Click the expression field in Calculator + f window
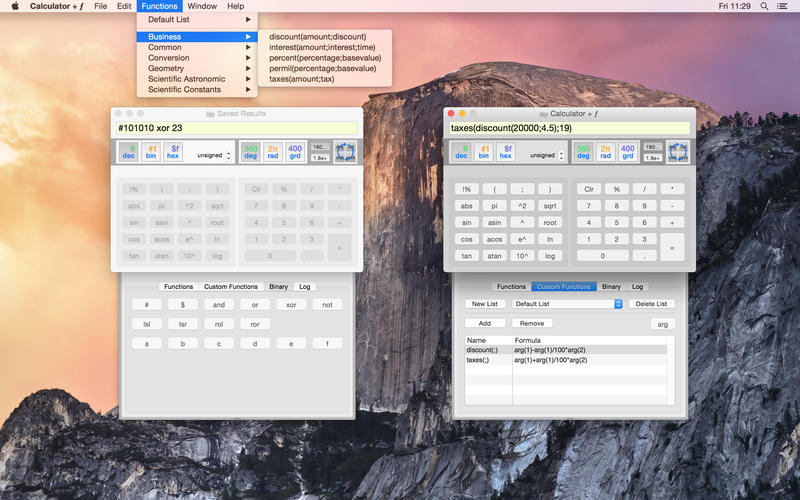Viewport: 800px width, 500px height. coord(569,128)
